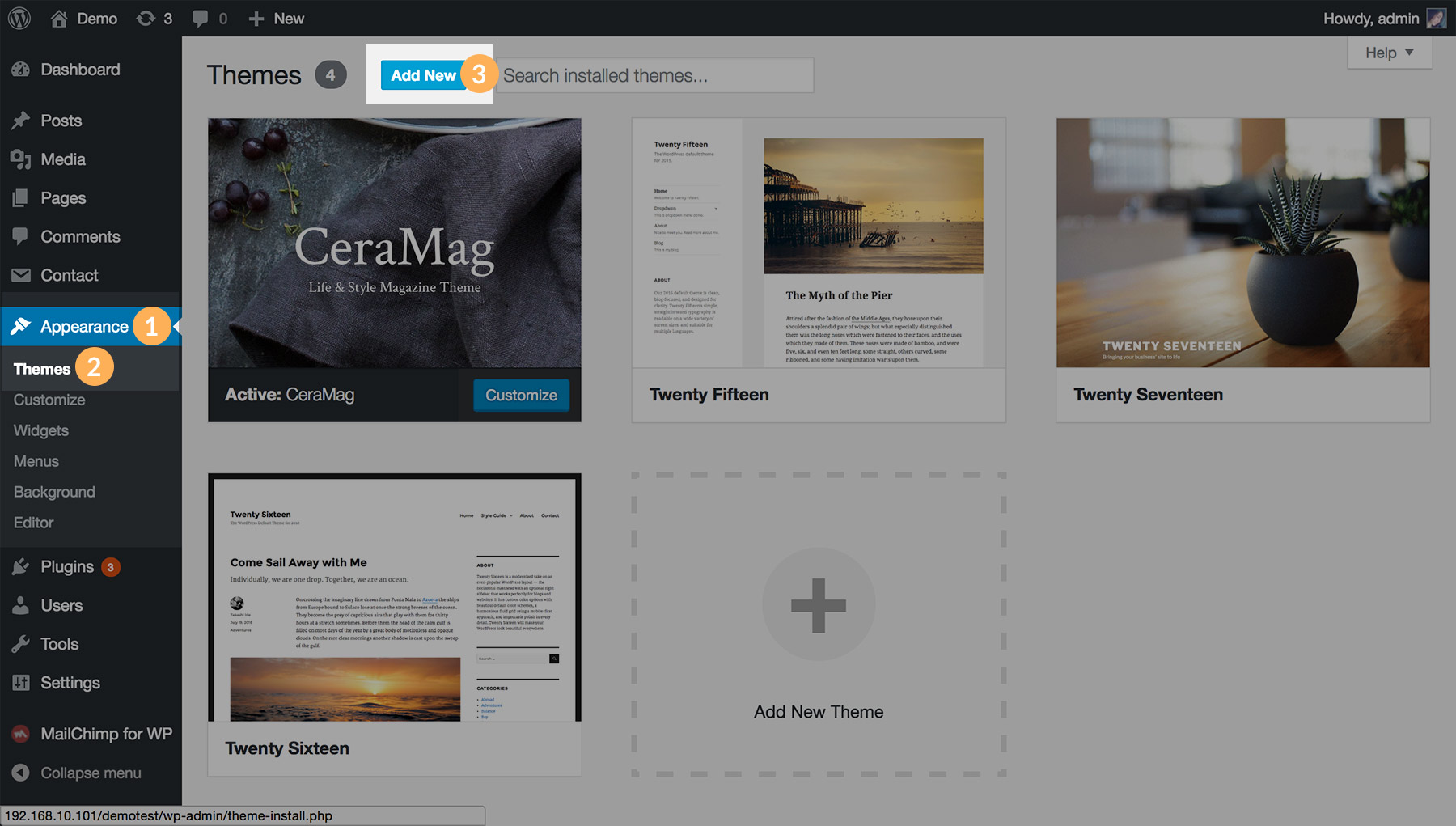Click the Settings sliders icon
Screen dimensions: 1456x826
[x=21, y=683]
